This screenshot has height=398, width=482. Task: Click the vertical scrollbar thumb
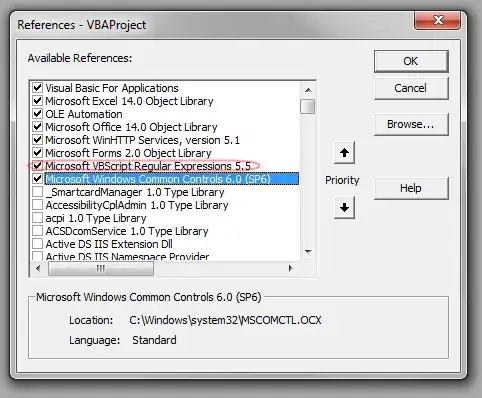point(307,106)
